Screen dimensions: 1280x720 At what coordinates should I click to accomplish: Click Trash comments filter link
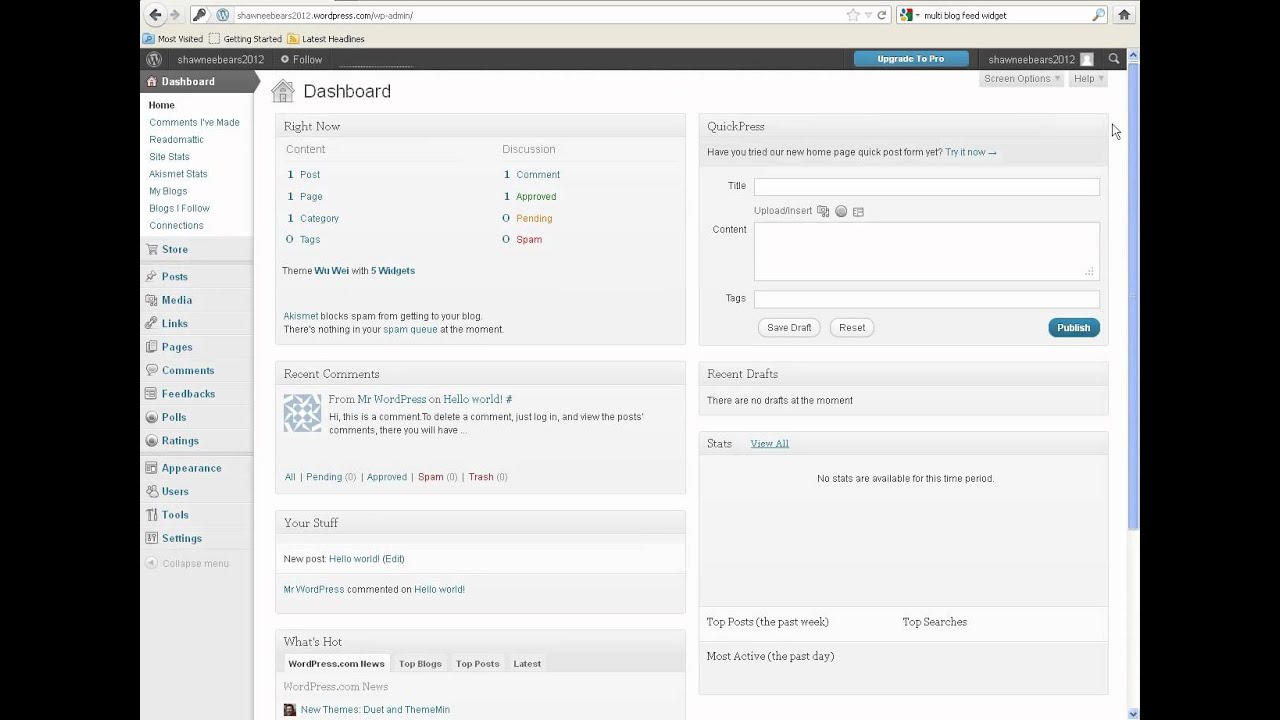[x=481, y=477]
